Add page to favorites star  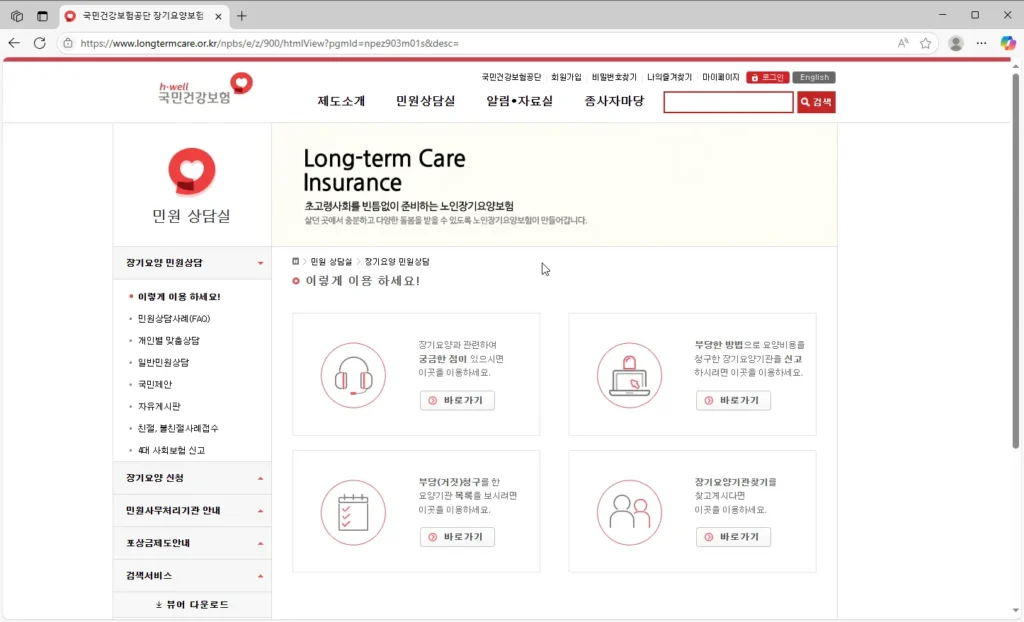[x=925, y=43]
